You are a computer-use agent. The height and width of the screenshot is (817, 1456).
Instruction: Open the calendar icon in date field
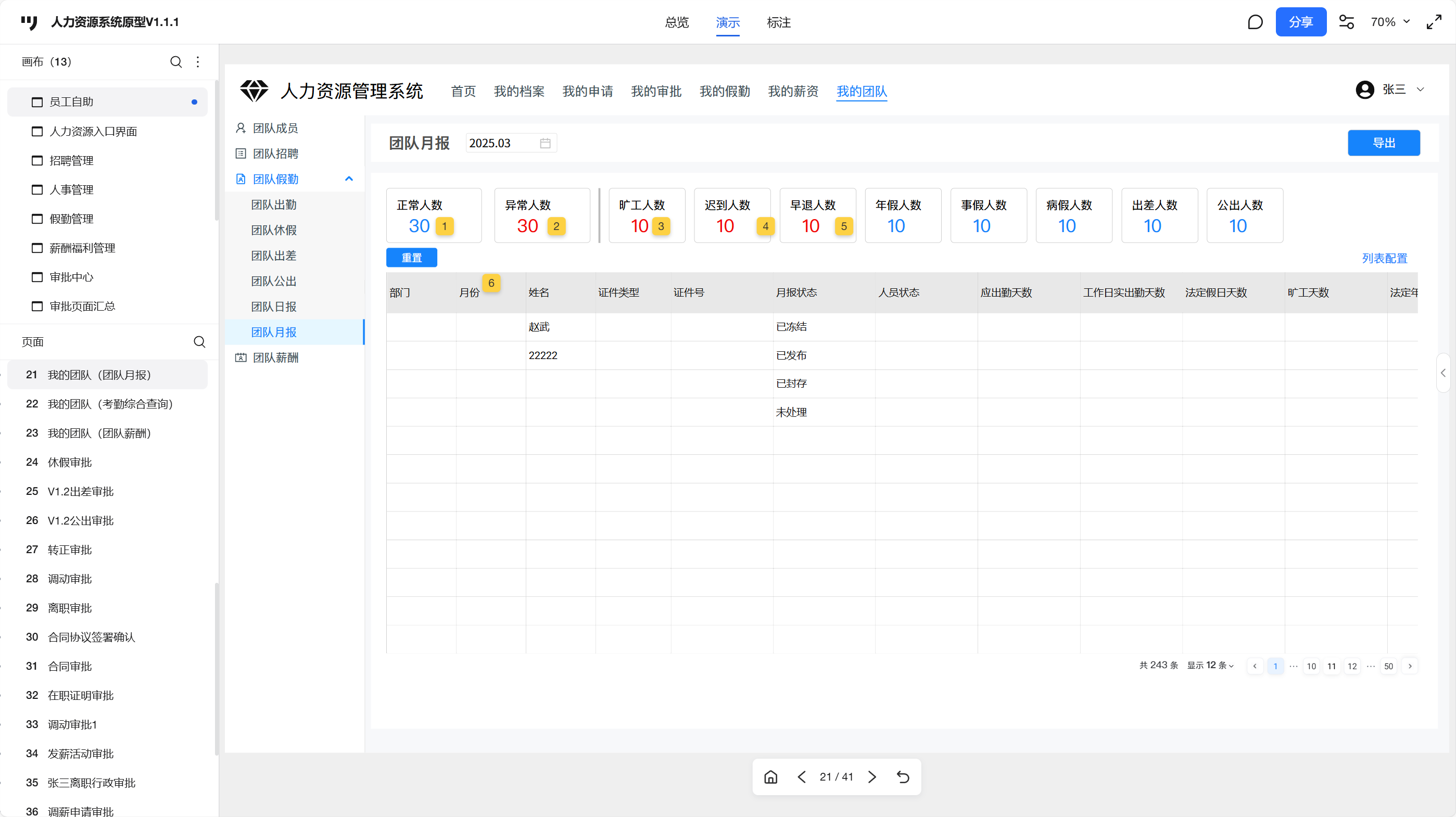click(x=545, y=144)
